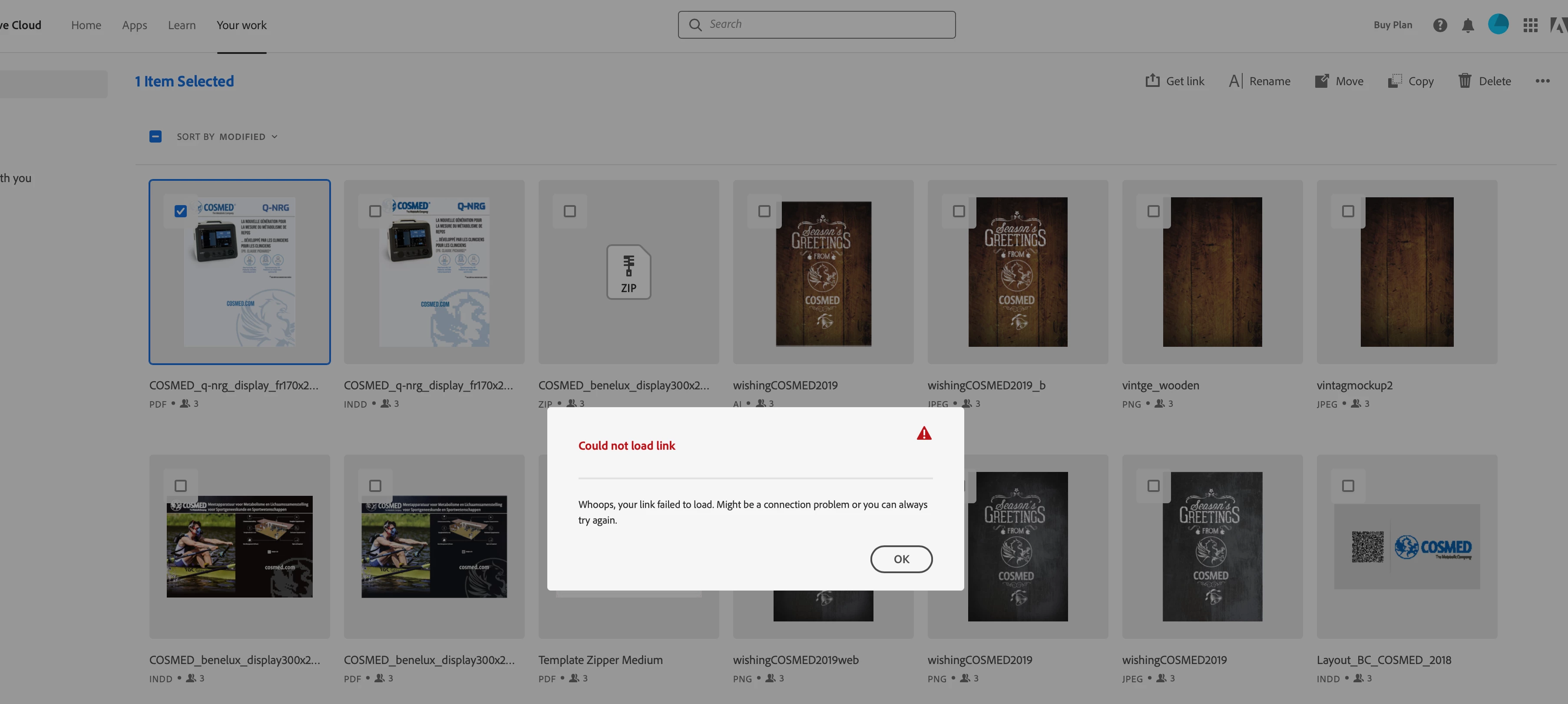
Task: Uncheck the selected COSMED q-nrg PDF checkbox
Action: click(x=181, y=211)
